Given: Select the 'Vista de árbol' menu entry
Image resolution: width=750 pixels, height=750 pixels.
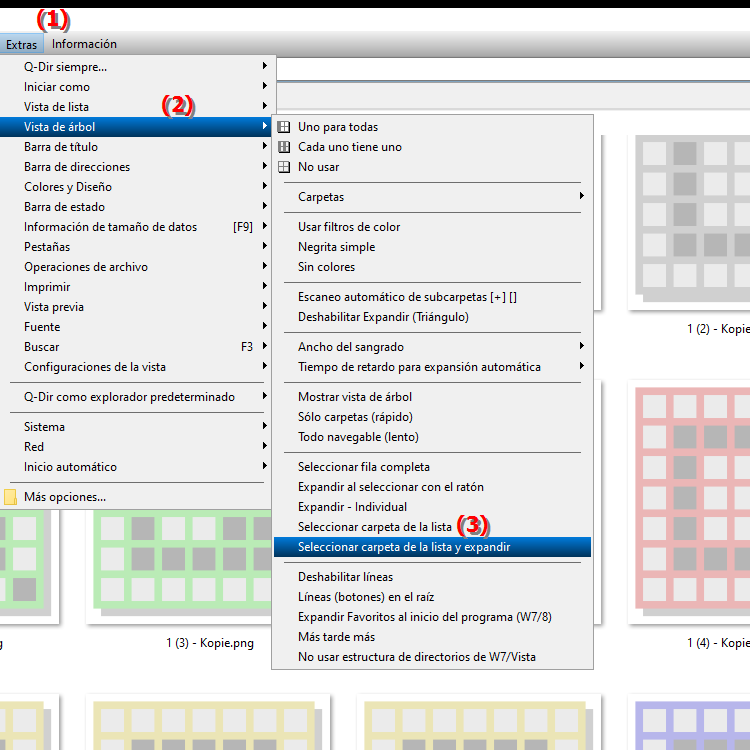Looking at the screenshot, I should (x=136, y=127).
